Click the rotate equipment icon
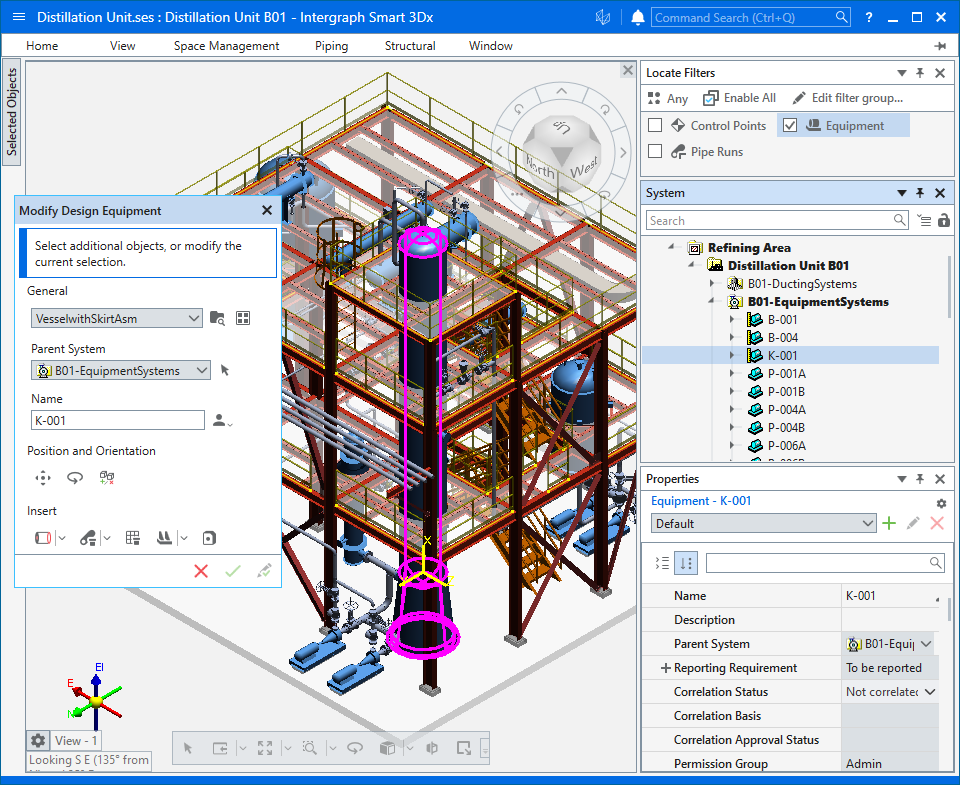The image size is (960, 785). (x=75, y=478)
